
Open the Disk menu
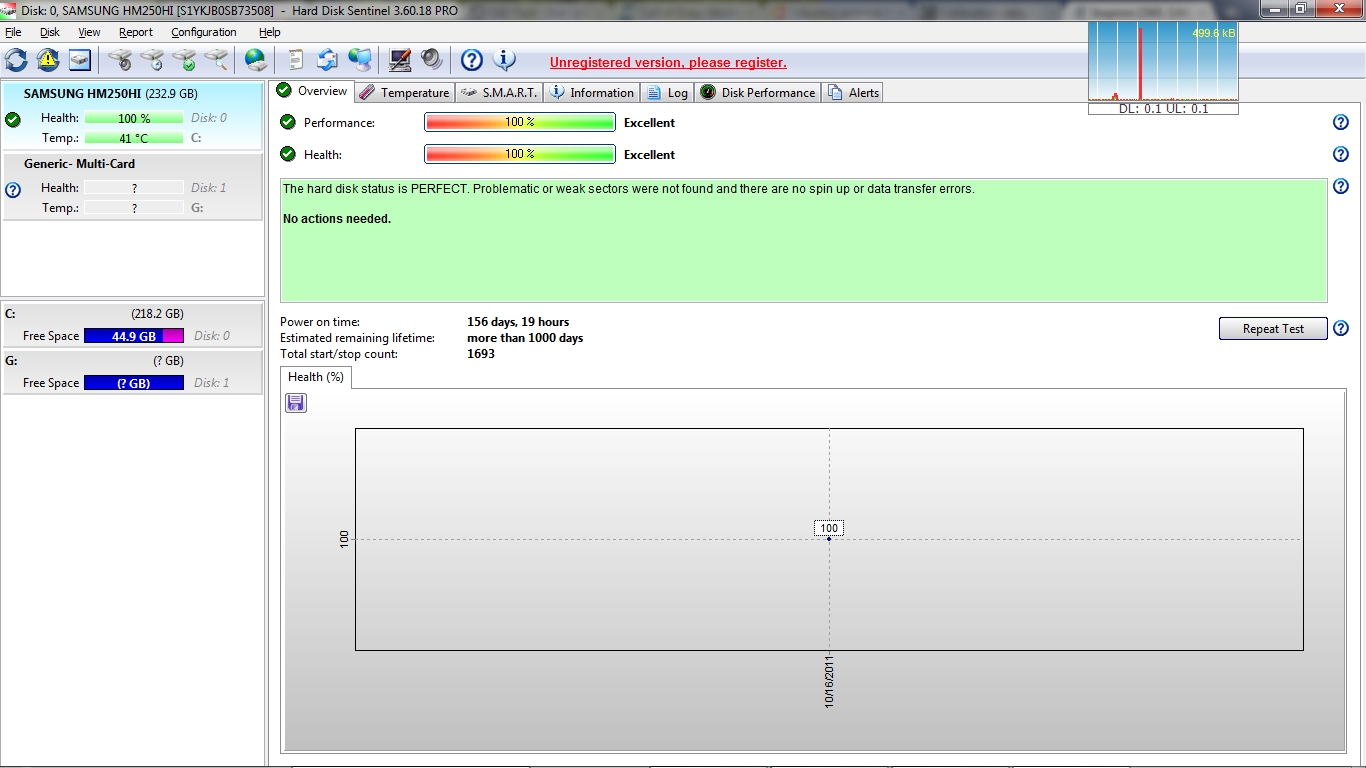point(50,32)
